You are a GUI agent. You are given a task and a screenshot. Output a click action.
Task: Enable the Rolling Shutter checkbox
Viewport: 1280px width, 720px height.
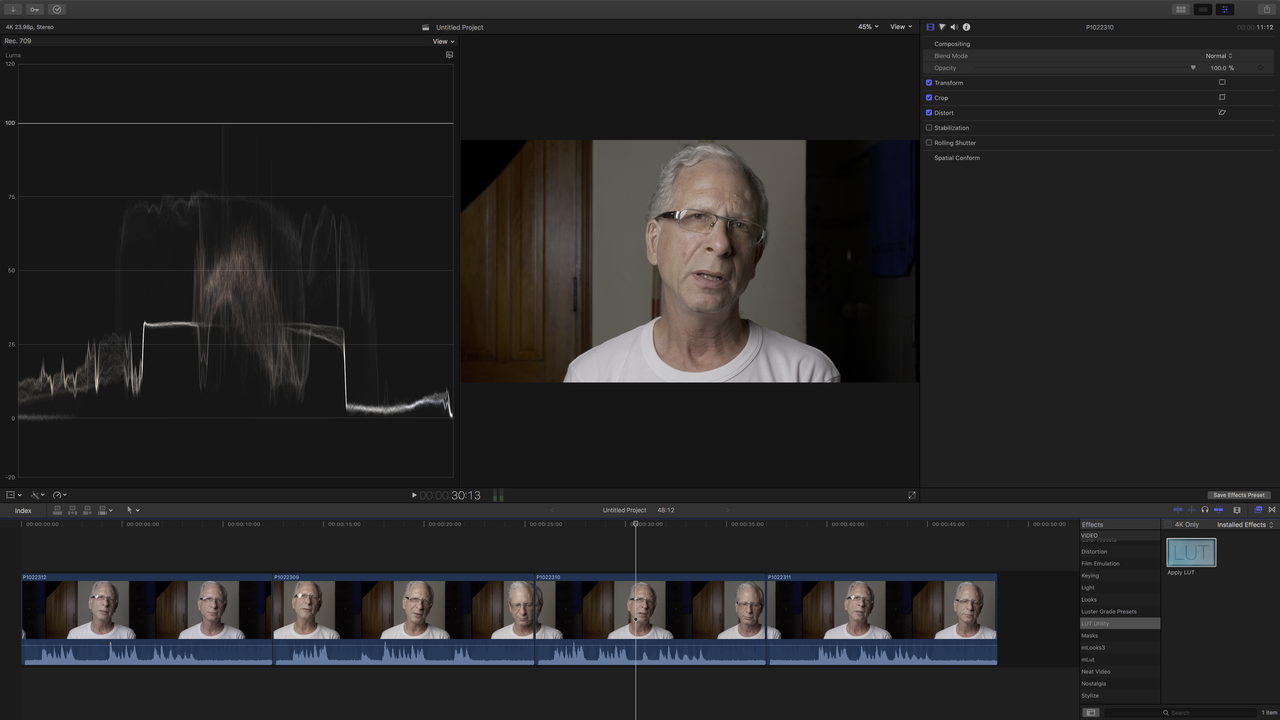[x=929, y=143]
